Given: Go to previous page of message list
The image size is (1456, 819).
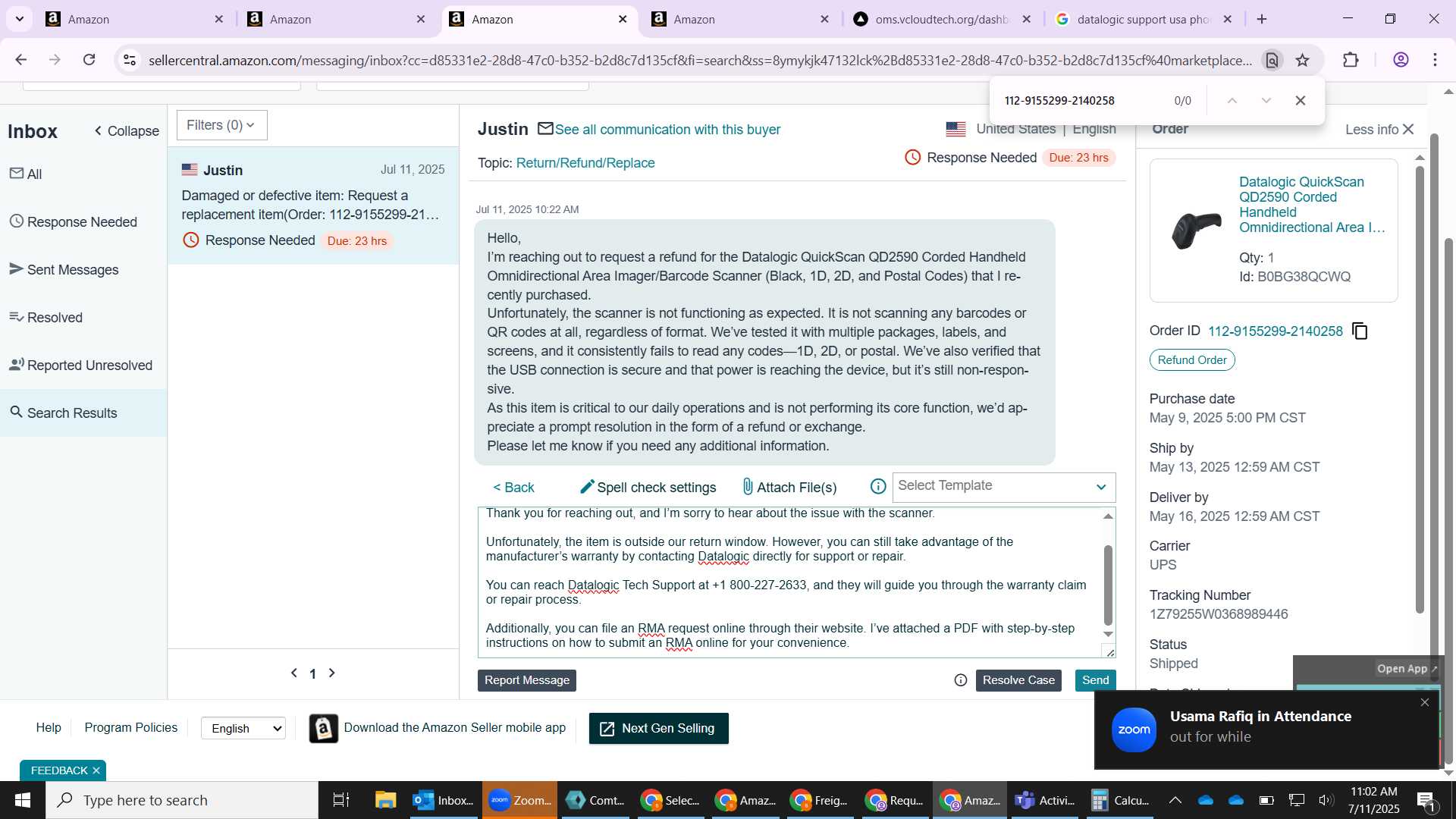Looking at the screenshot, I should 294,673.
